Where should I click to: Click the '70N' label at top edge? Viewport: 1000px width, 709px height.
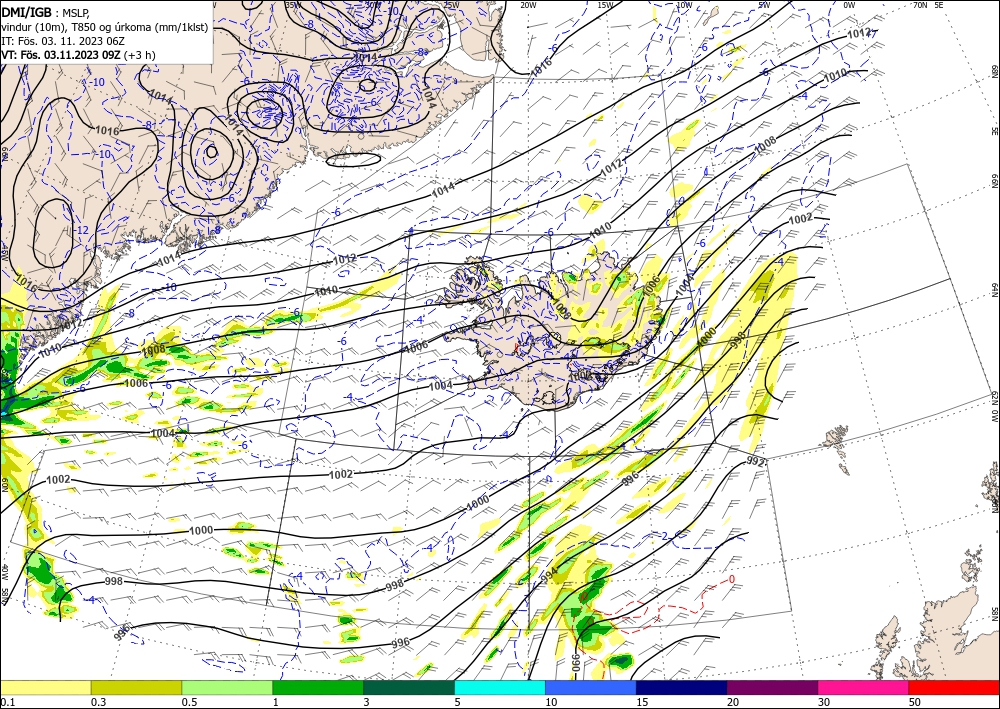(x=920, y=5)
